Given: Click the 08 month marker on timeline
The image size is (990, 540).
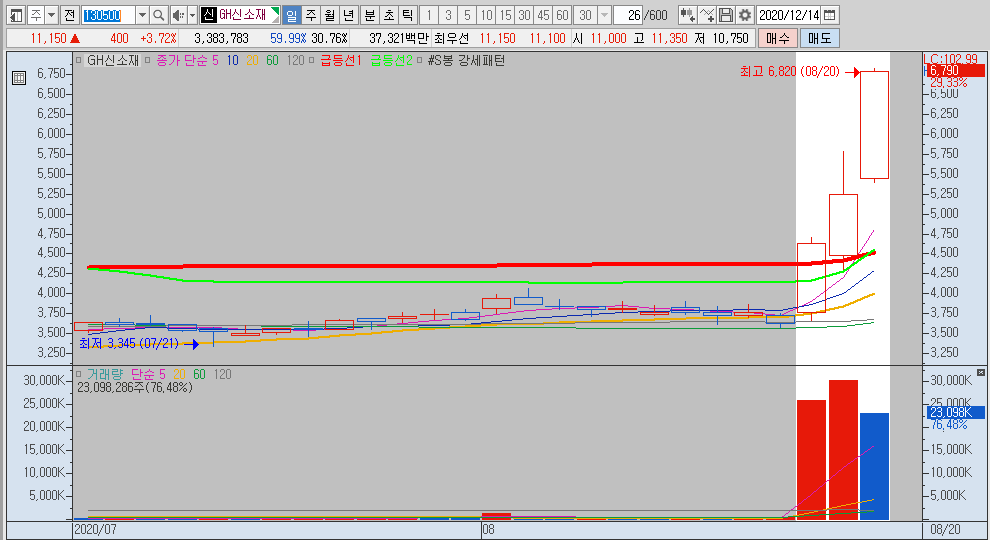Looking at the screenshot, I should pos(488,529).
